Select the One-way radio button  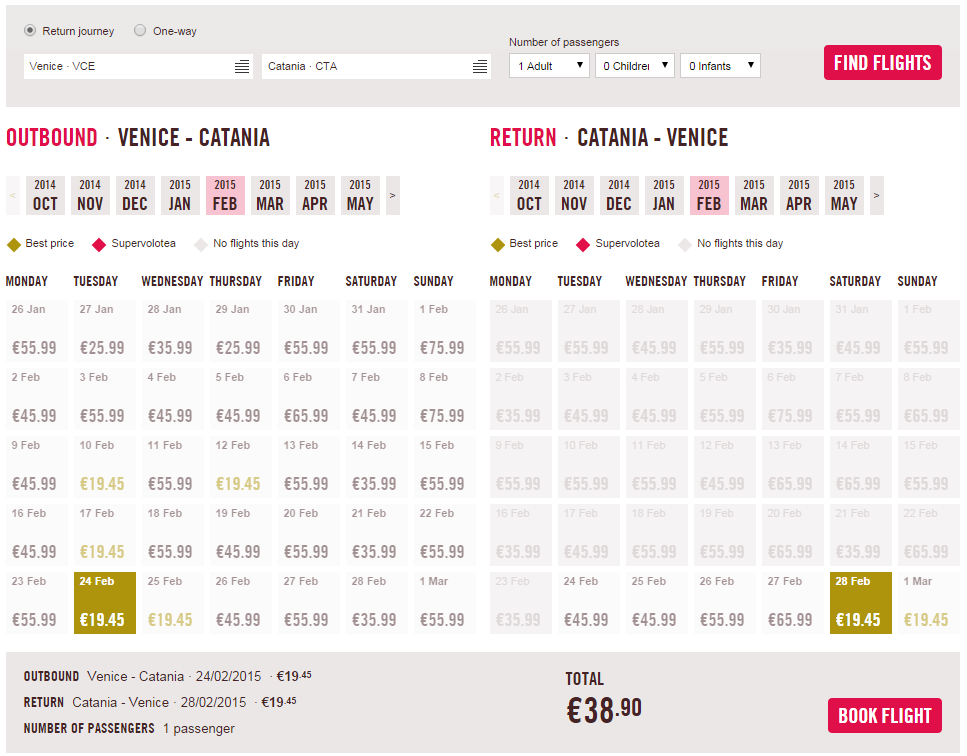pyautogui.click(x=140, y=30)
